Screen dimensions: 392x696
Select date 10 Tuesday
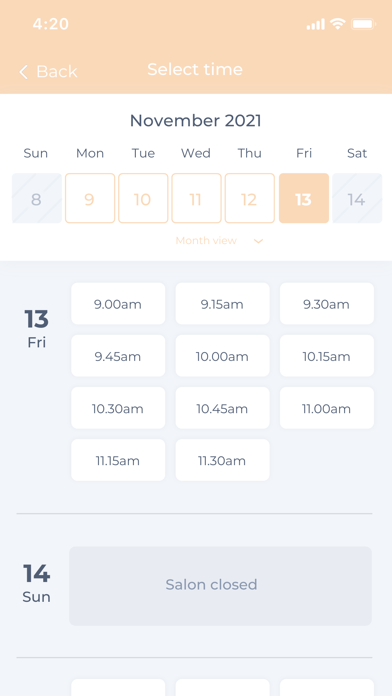click(143, 198)
